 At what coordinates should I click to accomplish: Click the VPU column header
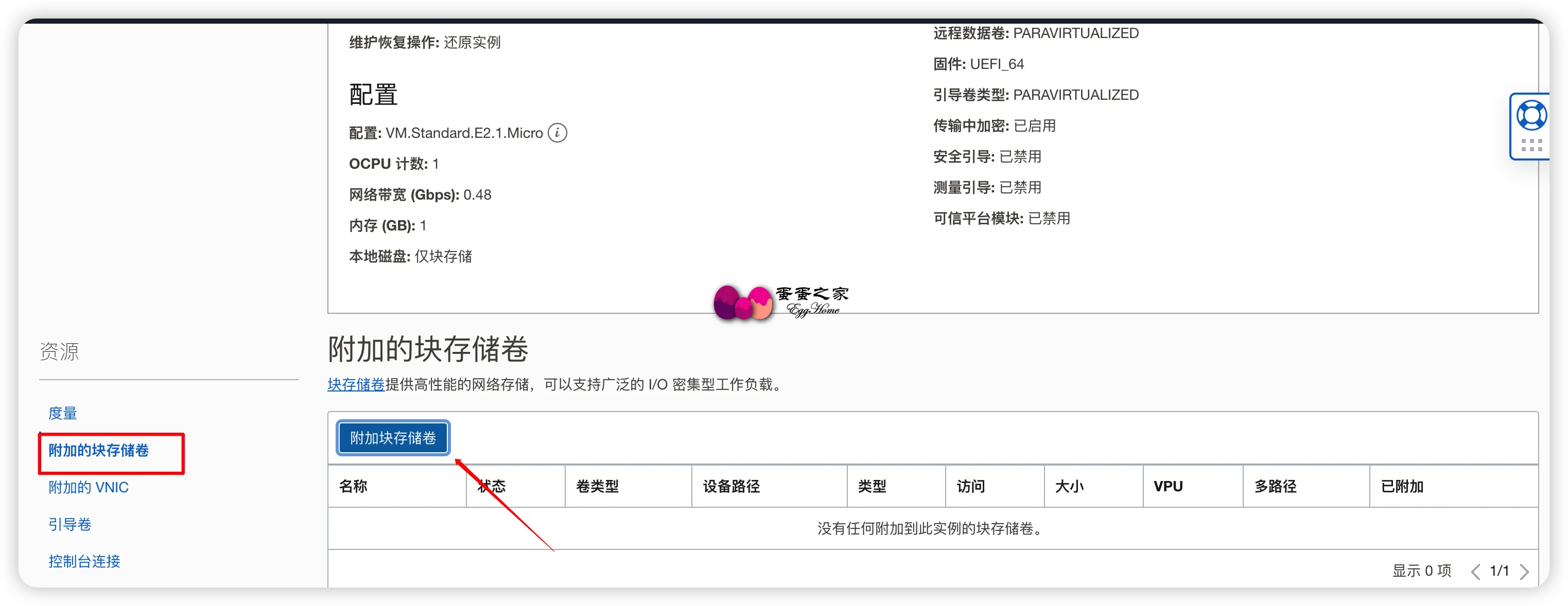coord(1168,486)
